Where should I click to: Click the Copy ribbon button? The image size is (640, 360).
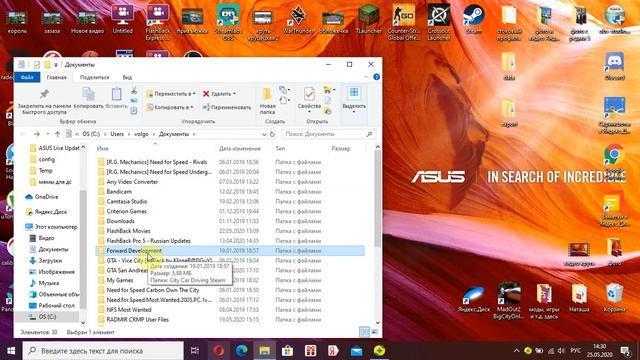tap(89, 98)
